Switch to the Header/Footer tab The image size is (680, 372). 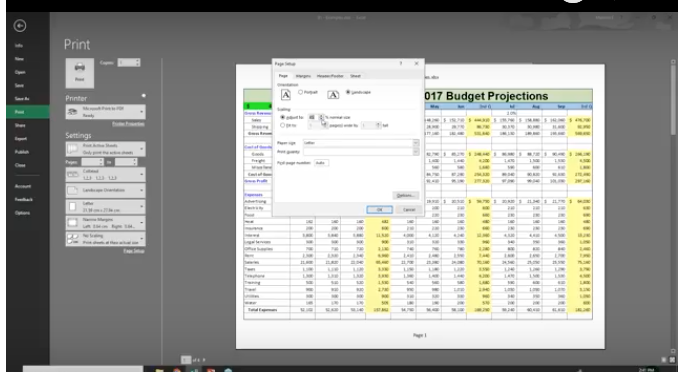pos(330,76)
